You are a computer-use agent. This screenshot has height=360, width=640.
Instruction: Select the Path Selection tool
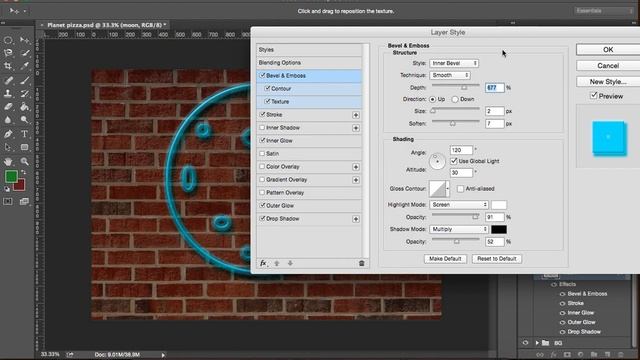coord(8,147)
